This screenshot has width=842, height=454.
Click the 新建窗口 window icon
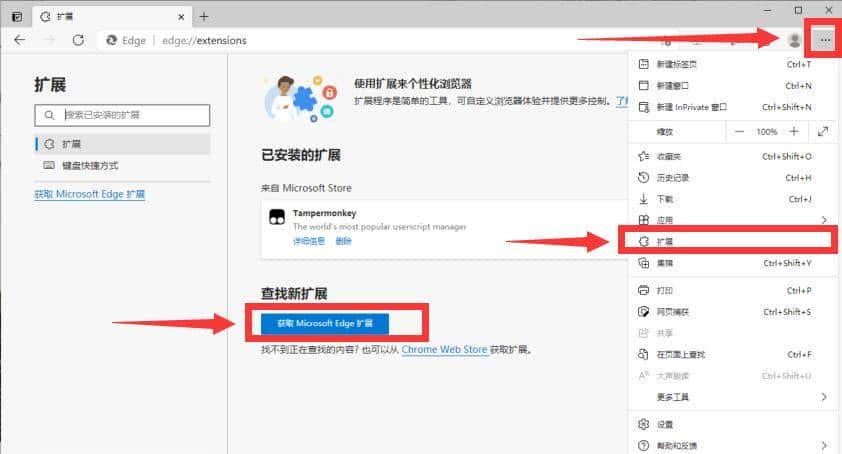pos(643,86)
